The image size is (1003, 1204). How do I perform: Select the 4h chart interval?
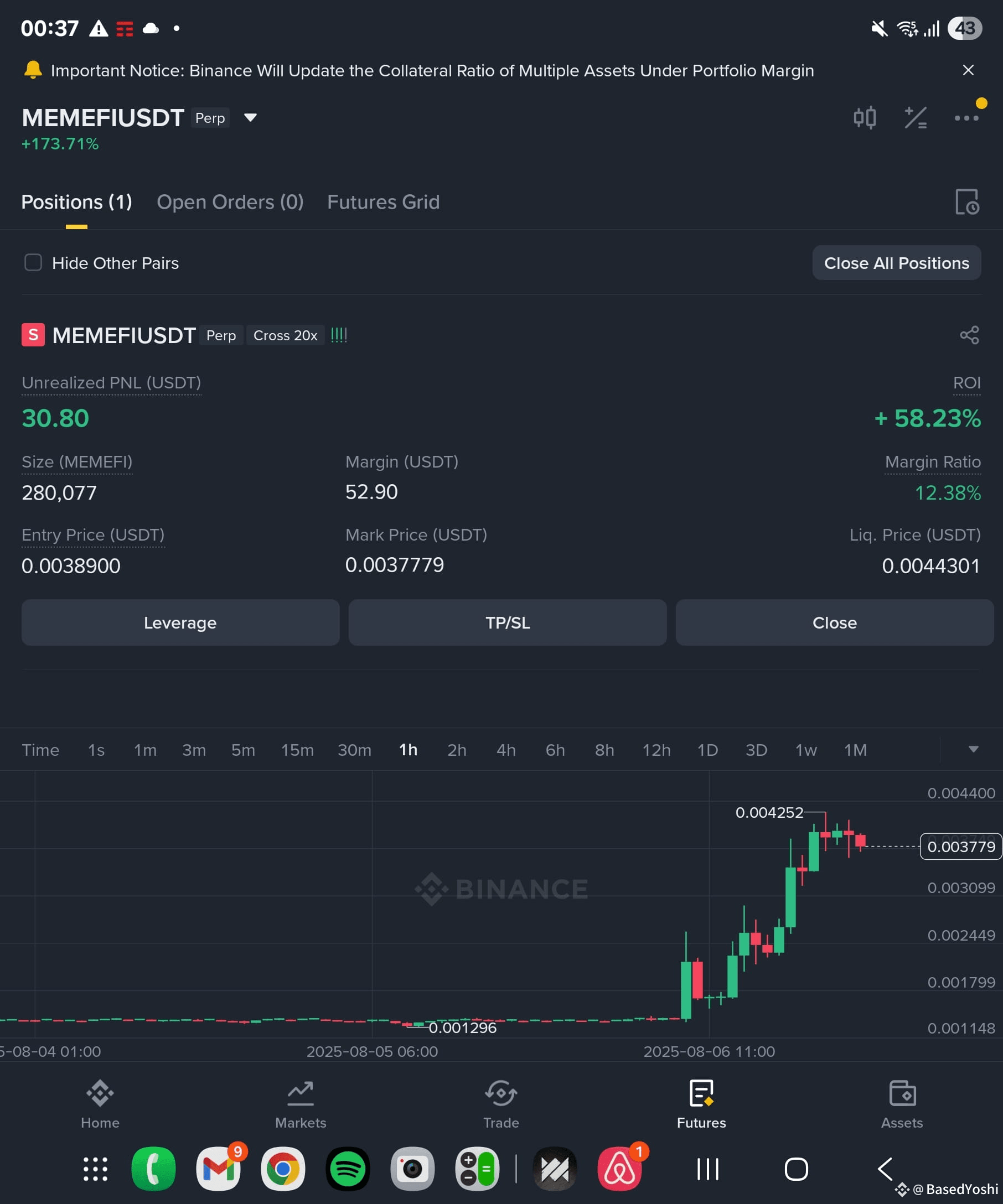coord(506,750)
